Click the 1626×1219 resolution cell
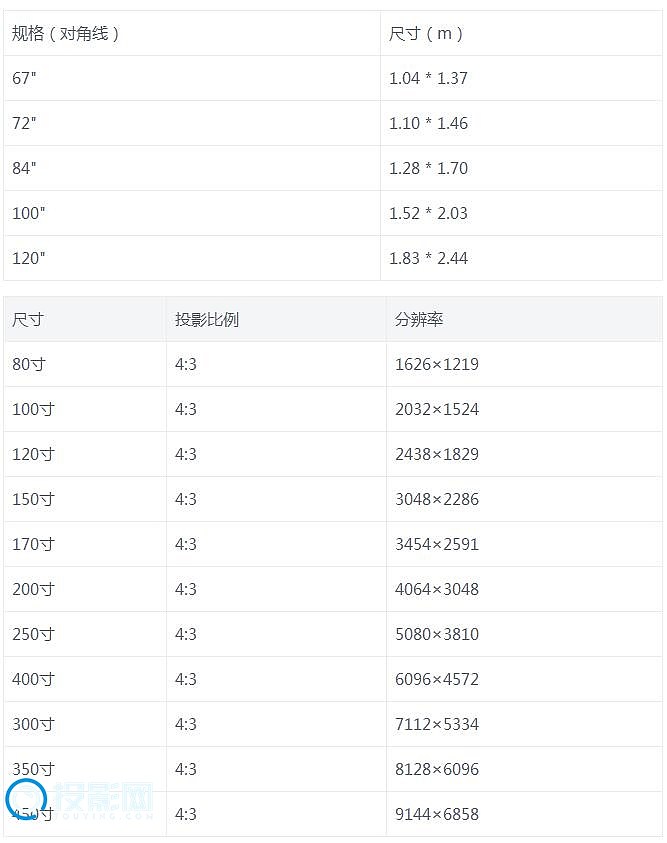This screenshot has width=667, height=843. pos(437,364)
